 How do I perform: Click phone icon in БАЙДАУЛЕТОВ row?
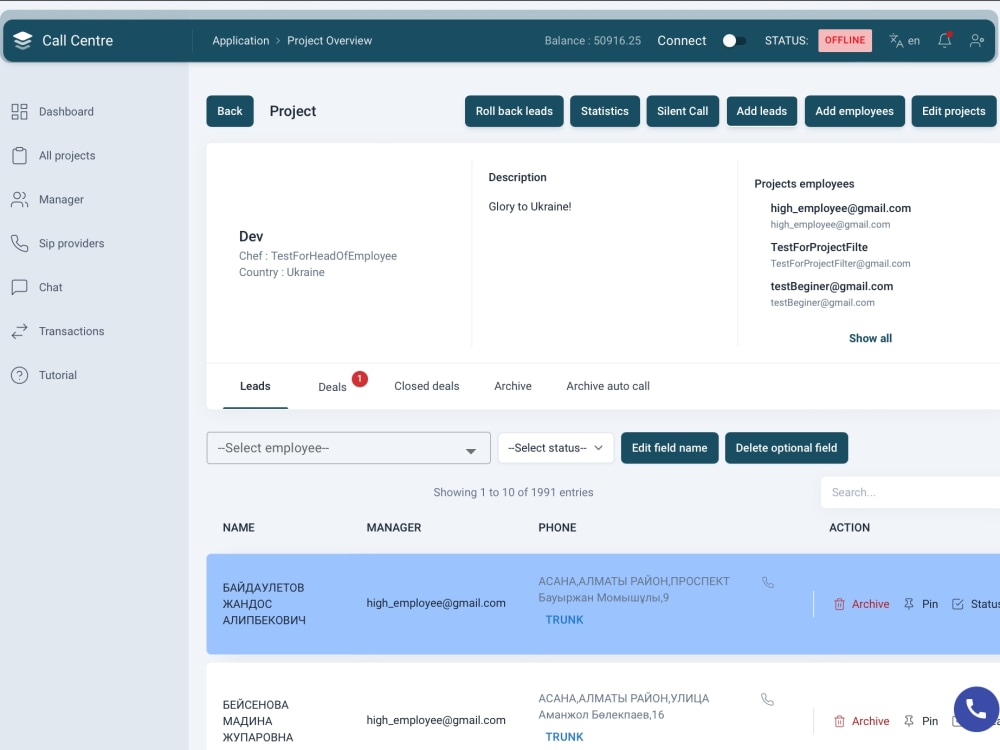tap(768, 582)
